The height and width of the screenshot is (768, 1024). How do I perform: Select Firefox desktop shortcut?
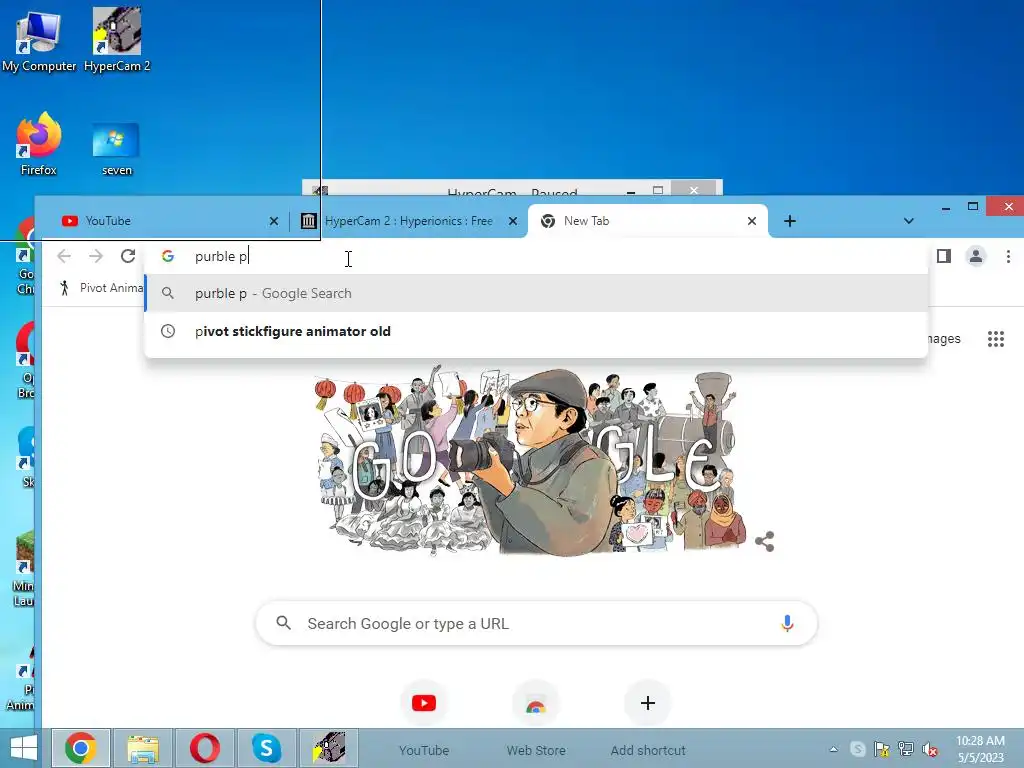click(39, 144)
